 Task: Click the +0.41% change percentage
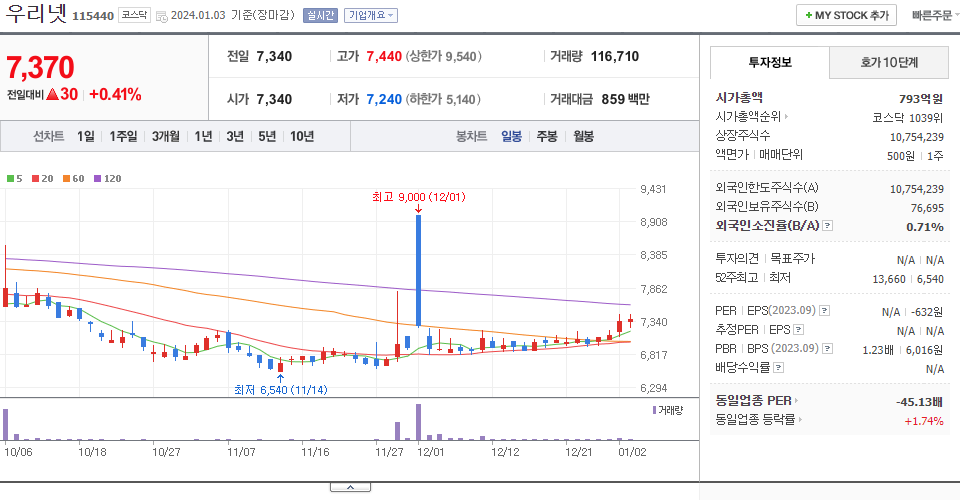pyautogui.click(x=115, y=94)
